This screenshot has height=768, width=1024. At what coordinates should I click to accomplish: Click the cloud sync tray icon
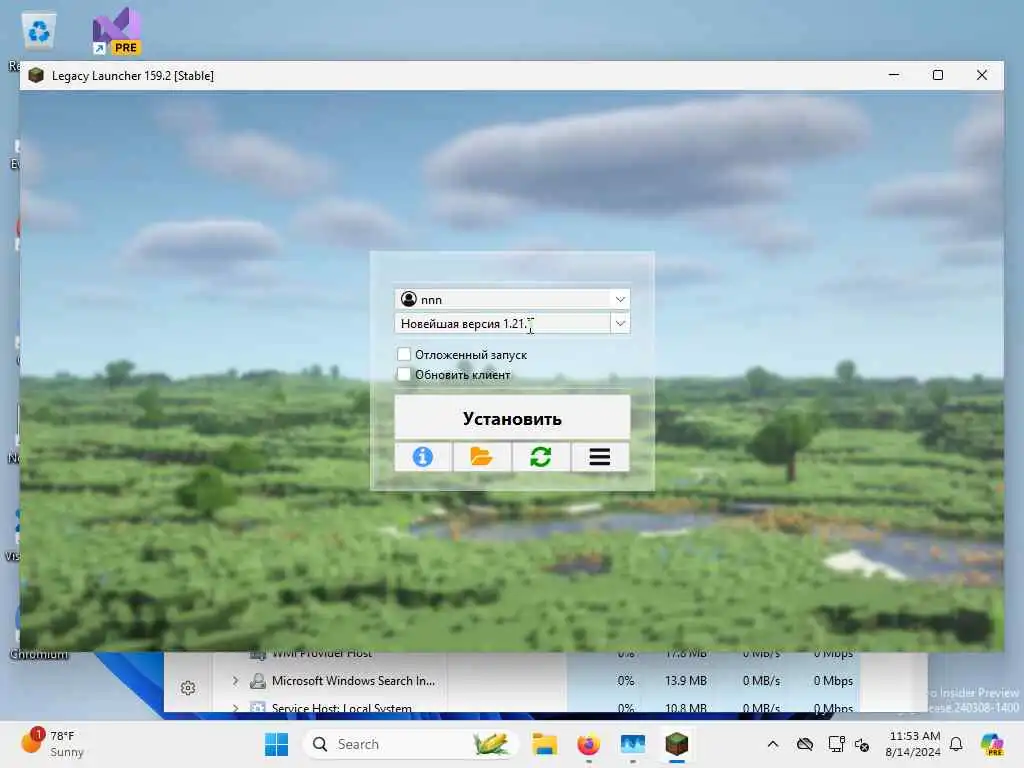click(805, 744)
